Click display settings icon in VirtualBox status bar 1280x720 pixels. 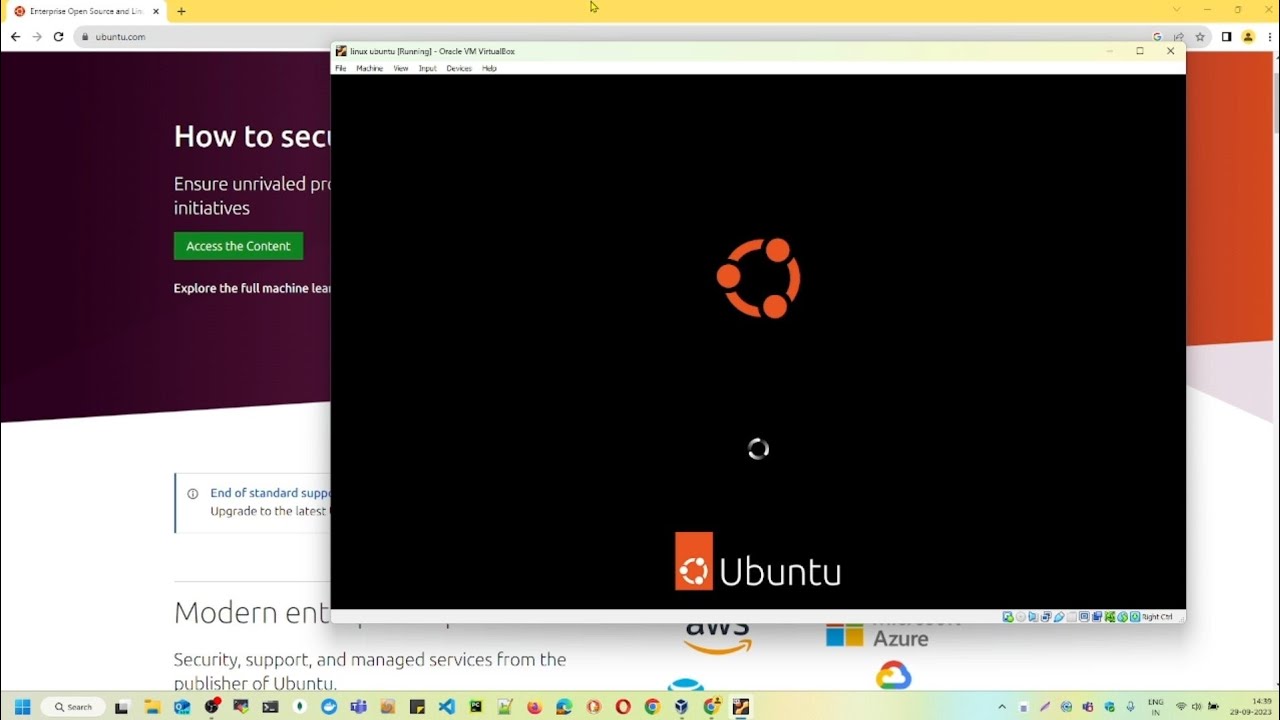[1084, 617]
